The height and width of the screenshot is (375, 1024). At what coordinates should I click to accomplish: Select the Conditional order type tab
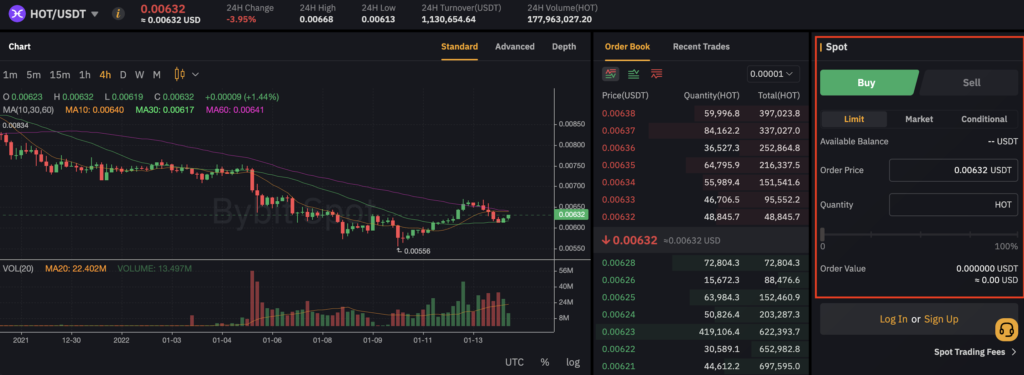(984, 119)
